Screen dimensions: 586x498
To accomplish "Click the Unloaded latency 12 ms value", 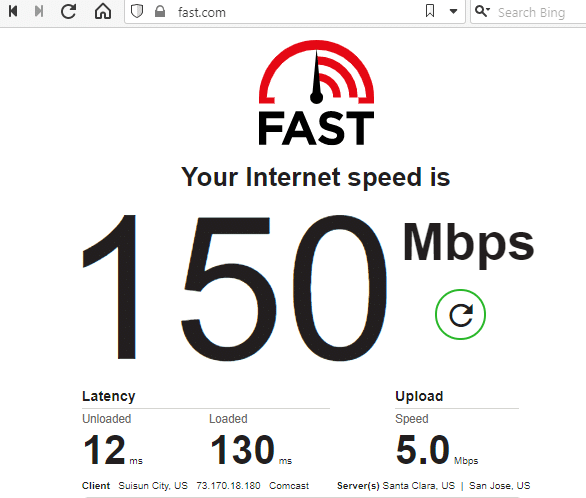I will pyautogui.click(x=112, y=450).
